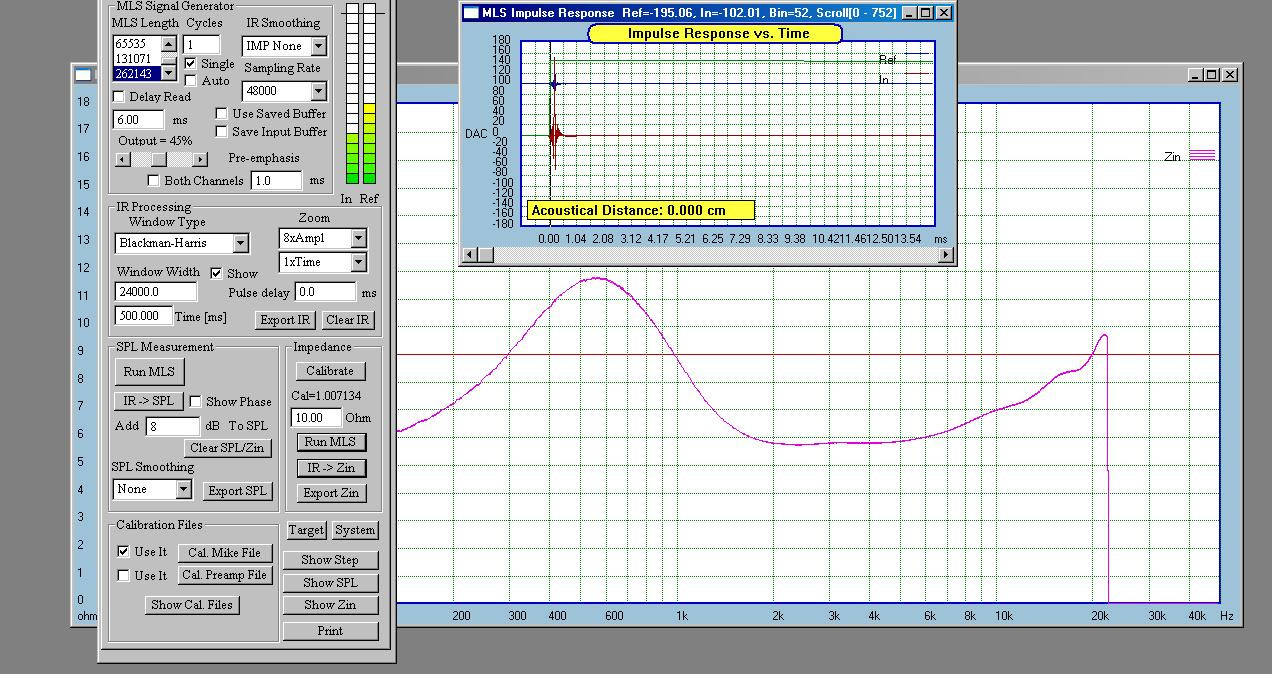Minimize the impedance graph window
Image resolution: width=1272 pixels, height=674 pixels.
pyautogui.click(x=1196, y=75)
